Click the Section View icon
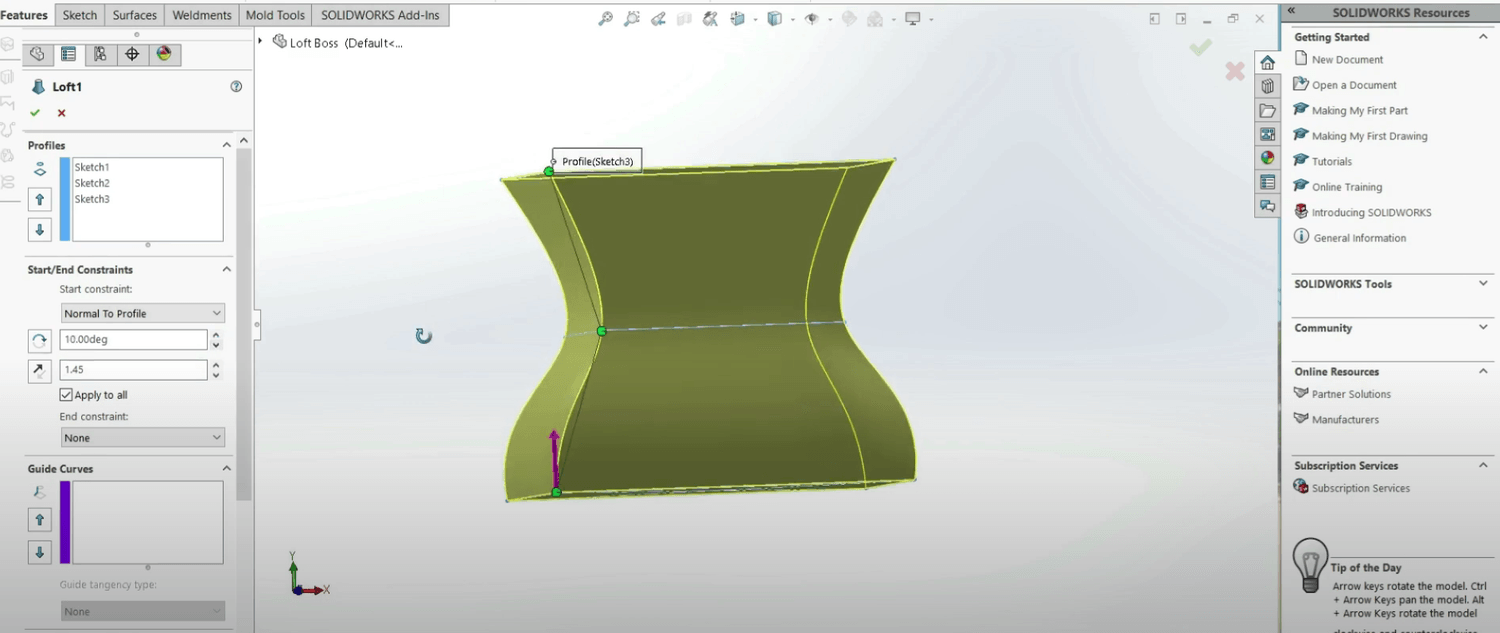Viewport: 1500px width, 633px height. (684, 19)
